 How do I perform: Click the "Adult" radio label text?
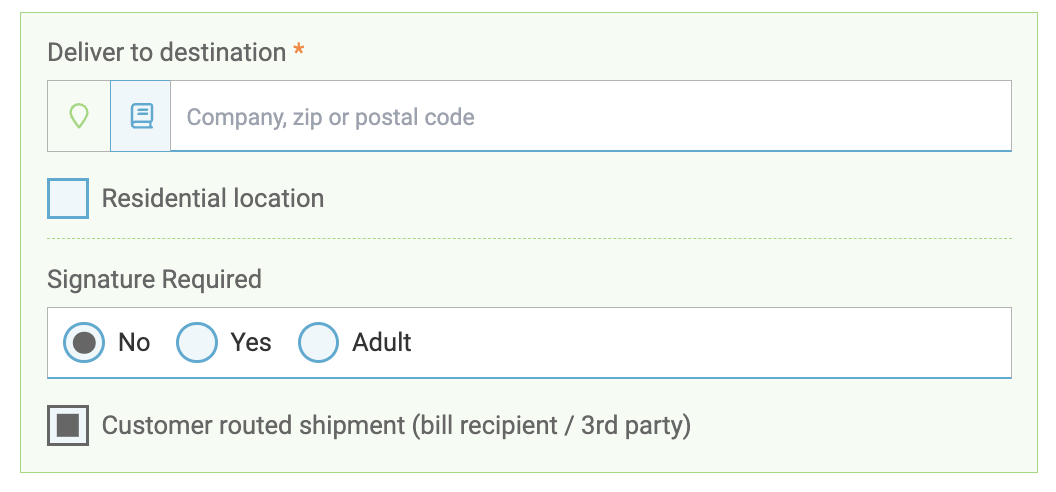pyautogui.click(x=382, y=343)
